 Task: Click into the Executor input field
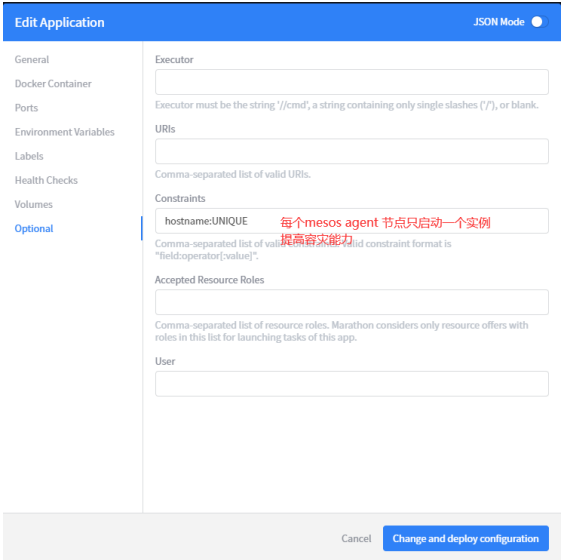coord(352,82)
